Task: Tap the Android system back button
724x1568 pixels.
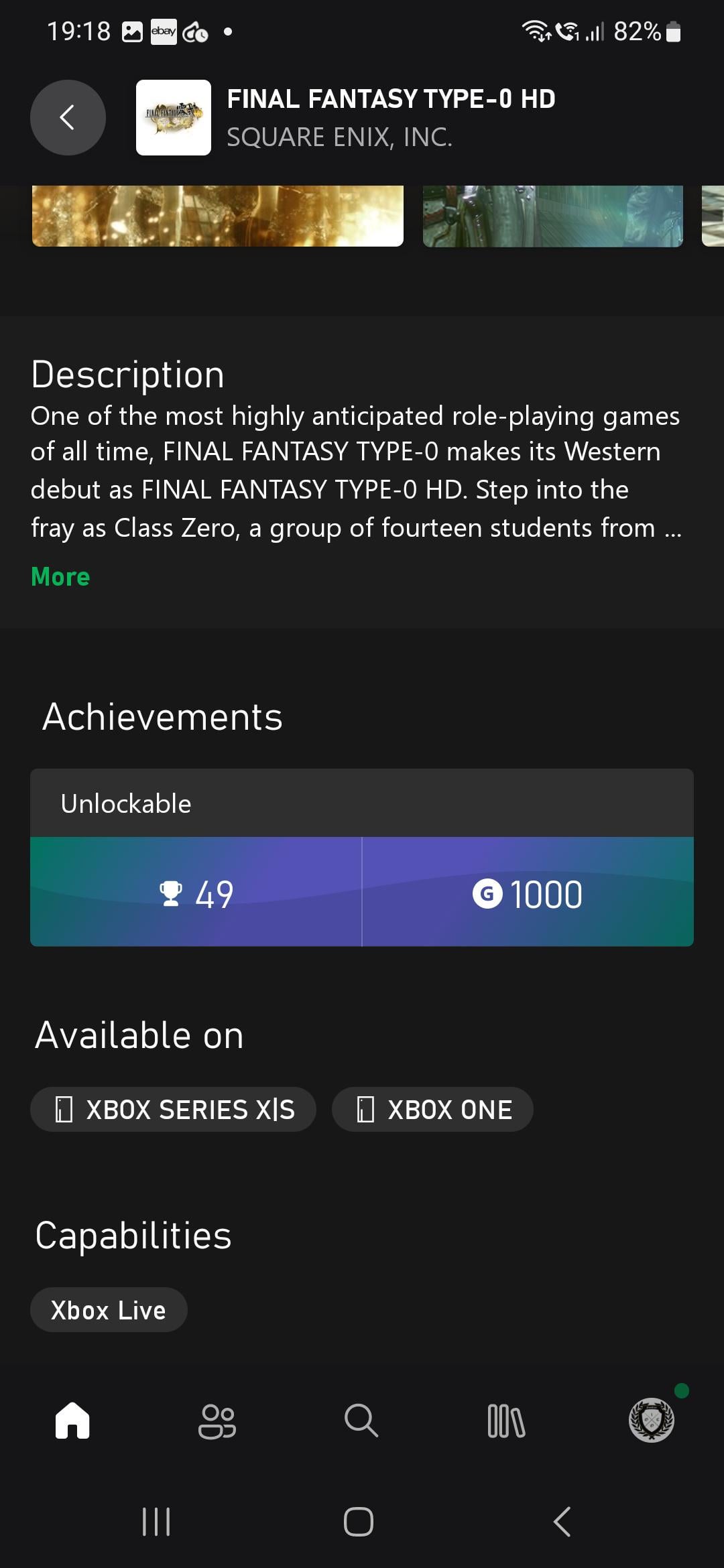Action: pos(562,1522)
